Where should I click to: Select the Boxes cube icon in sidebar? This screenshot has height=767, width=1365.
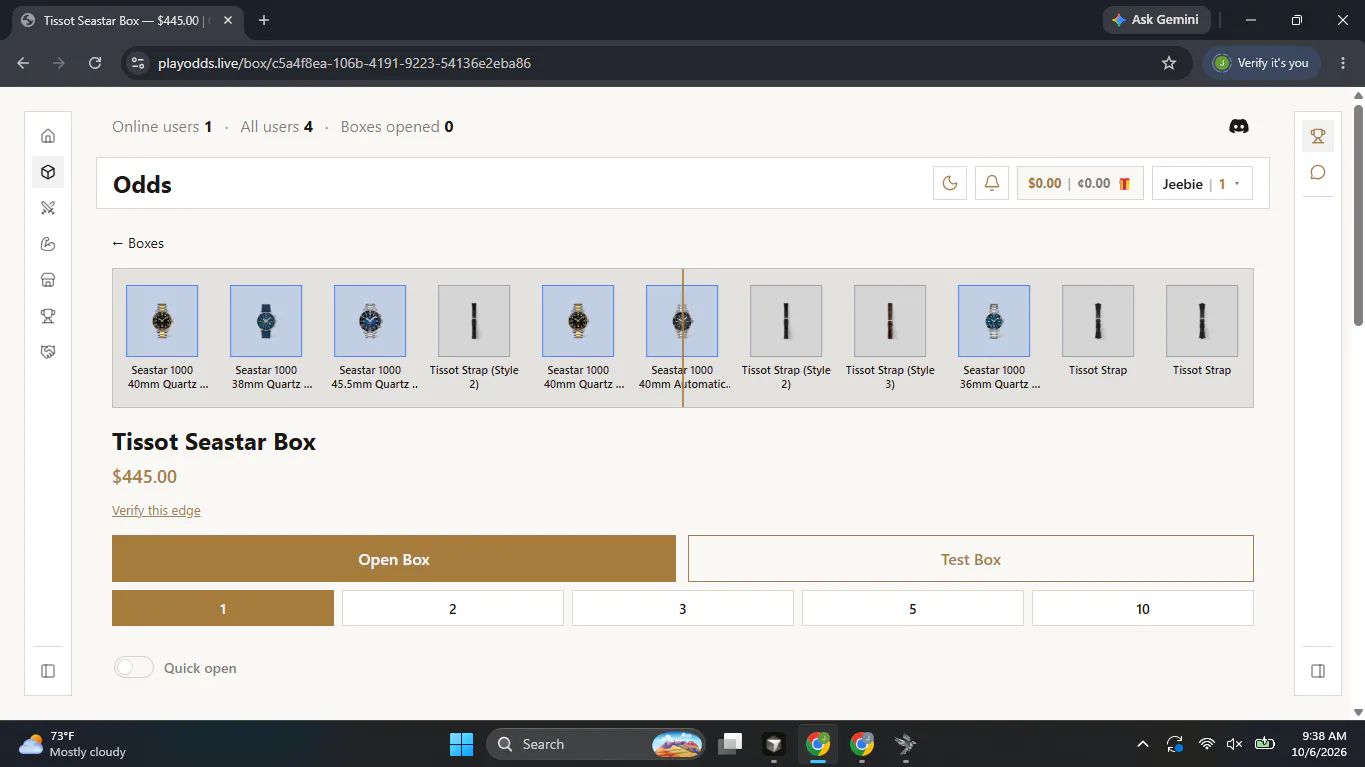(48, 172)
